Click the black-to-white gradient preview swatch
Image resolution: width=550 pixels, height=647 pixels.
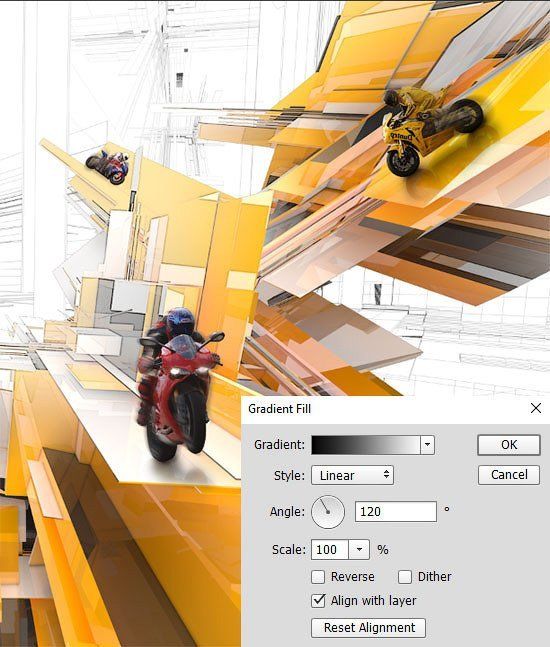(366, 445)
